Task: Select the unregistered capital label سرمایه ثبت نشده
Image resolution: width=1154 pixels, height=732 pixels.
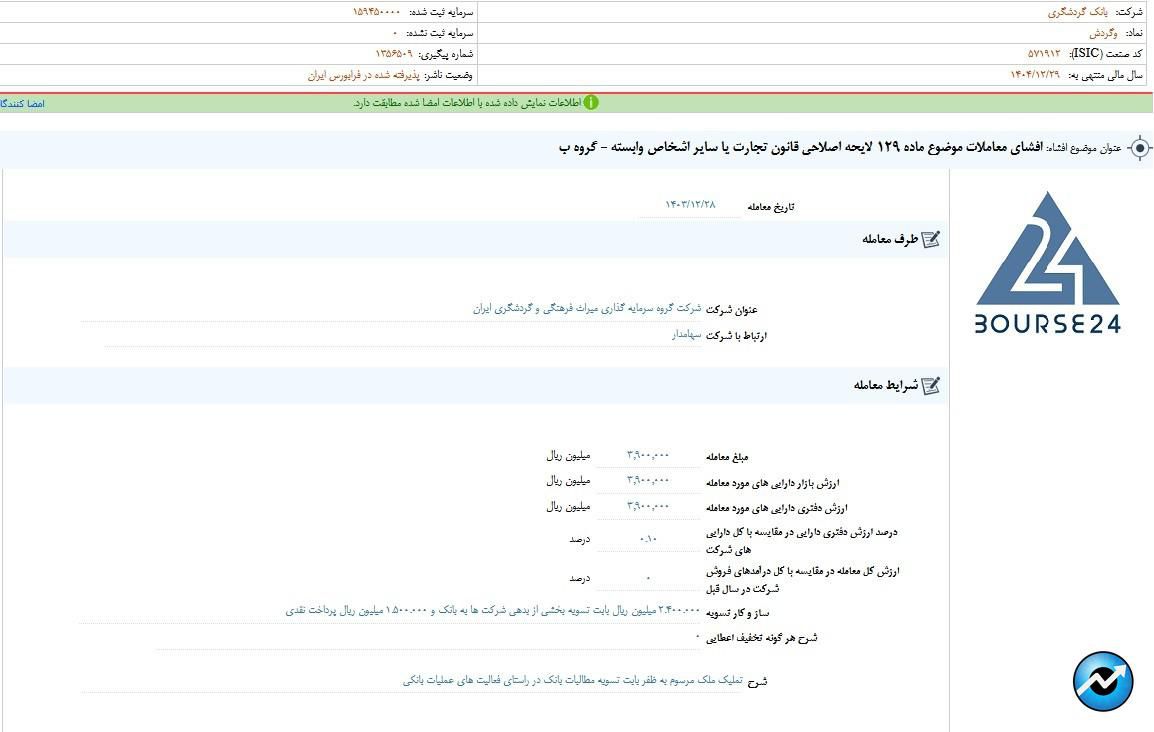Action: pos(440,33)
